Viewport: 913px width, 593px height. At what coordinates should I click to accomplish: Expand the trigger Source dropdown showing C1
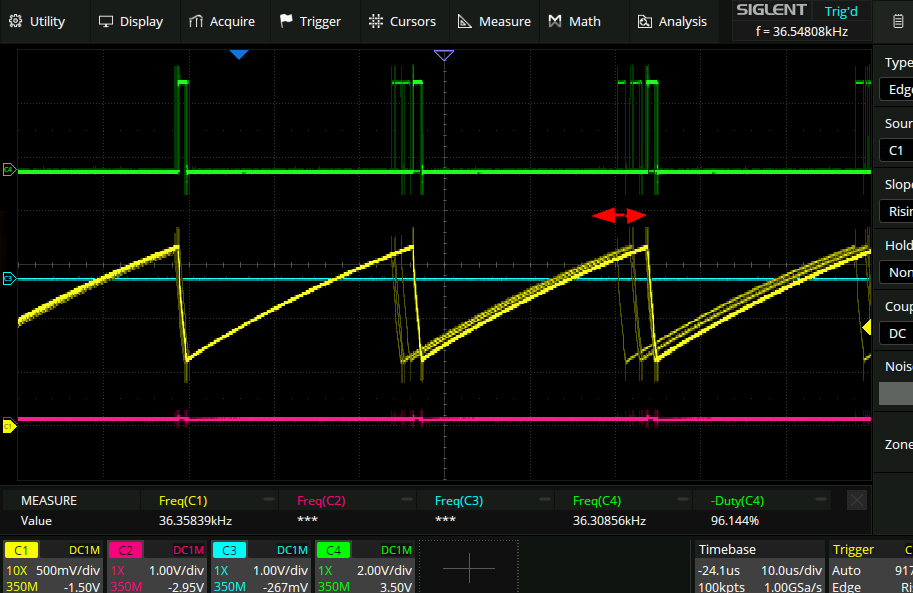(898, 150)
